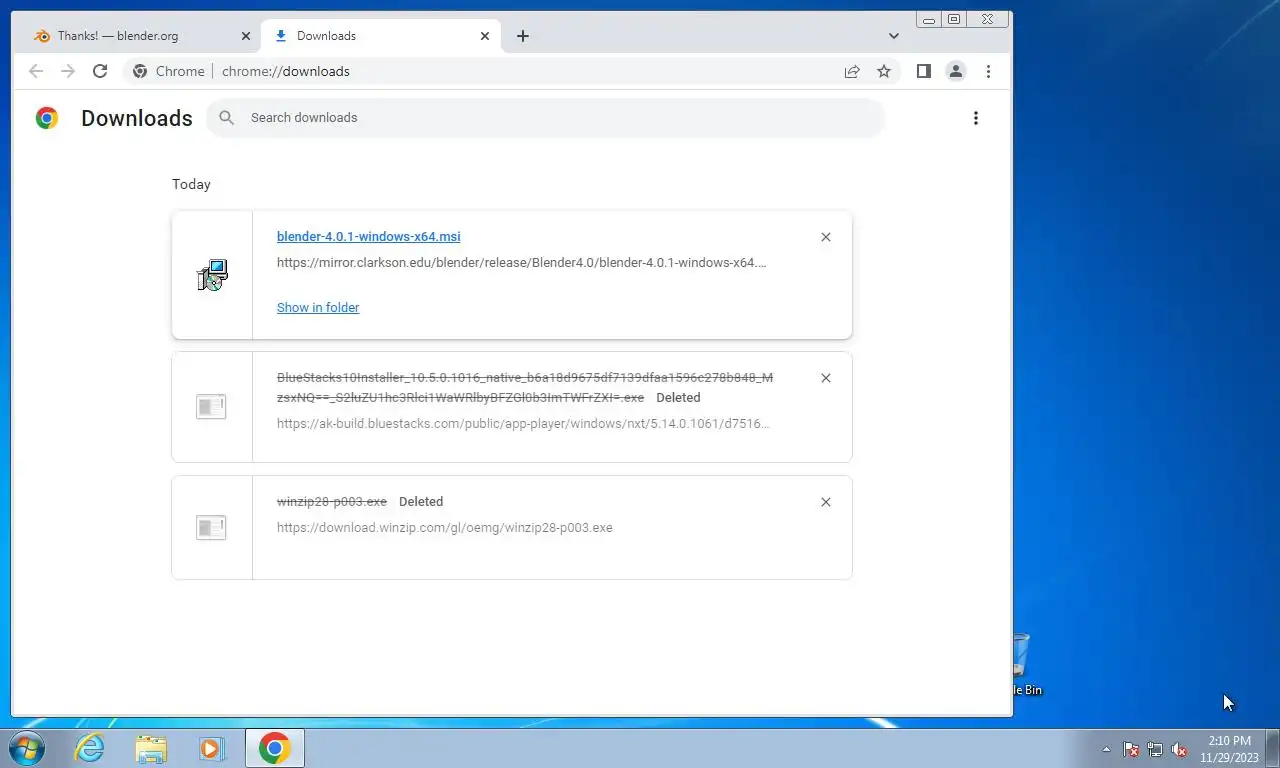Open the Action Center flag icon
Image resolution: width=1280 pixels, height=768 pixels.
(x=1131, y=749)
